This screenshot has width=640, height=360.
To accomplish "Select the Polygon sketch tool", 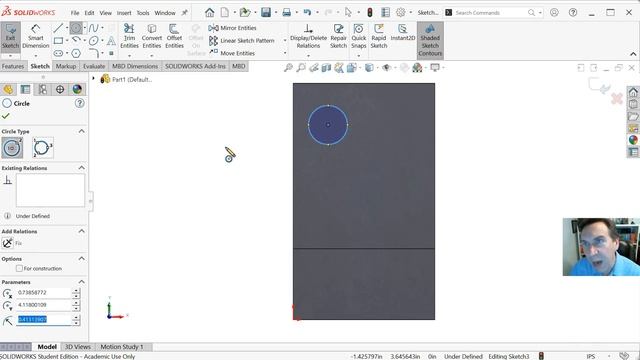I will (76, 53).
